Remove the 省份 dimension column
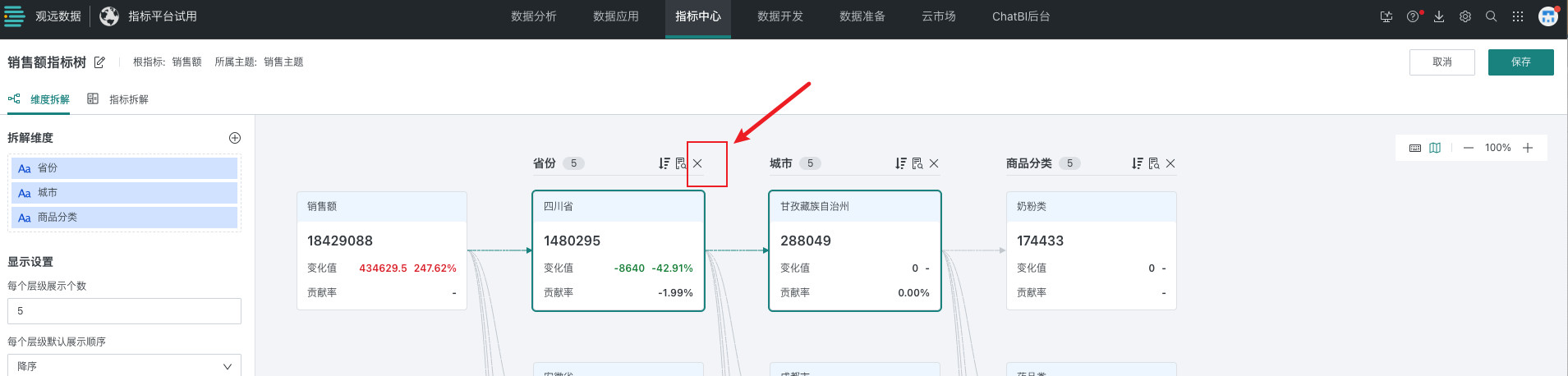This screenshot has height=376, width=1568. 697,163
